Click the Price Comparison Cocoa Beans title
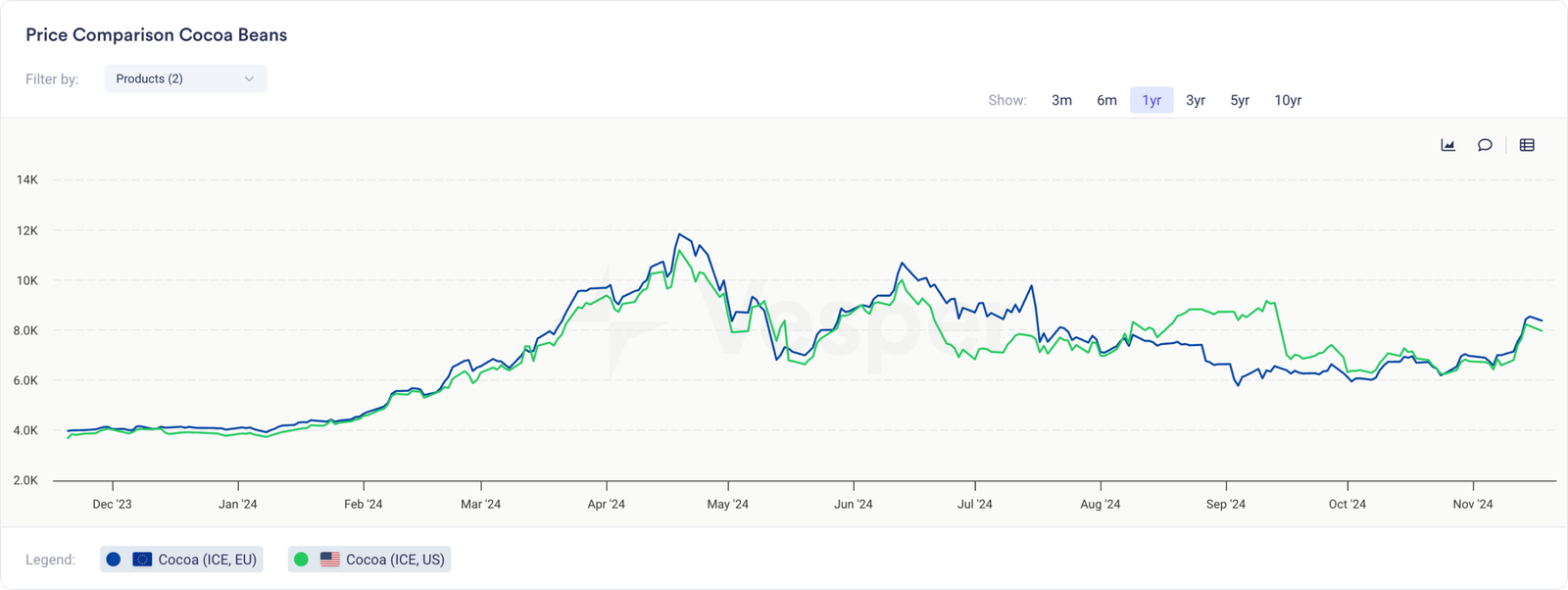Screen dimensions: 1568x590 (x=156, y=35)
